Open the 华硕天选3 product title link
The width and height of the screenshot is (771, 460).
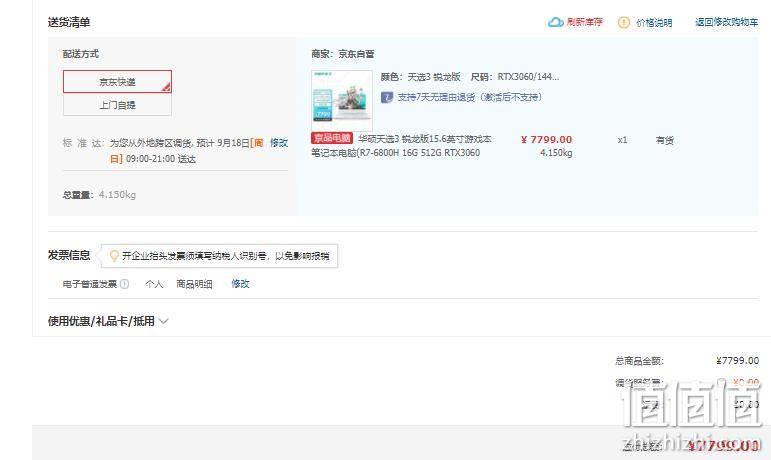pyautogui.click(x=401, y=145)
